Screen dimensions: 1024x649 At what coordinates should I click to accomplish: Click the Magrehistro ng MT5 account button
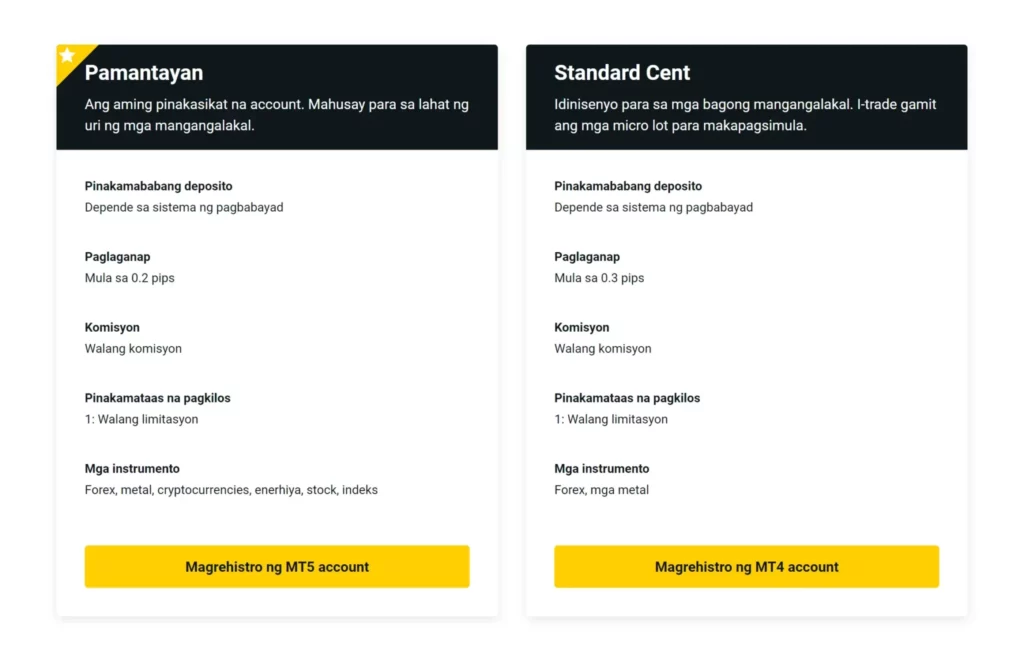[277, 566]
